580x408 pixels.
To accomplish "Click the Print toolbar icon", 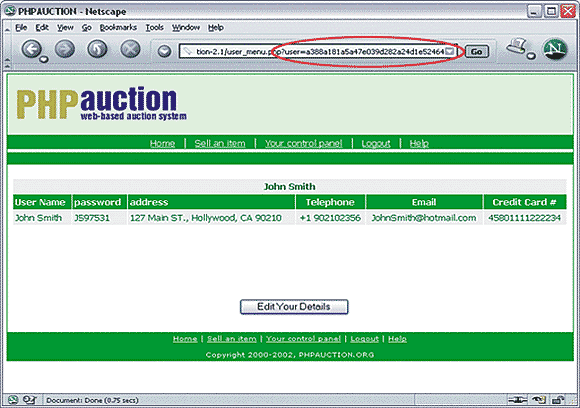I will pos(517,46).
